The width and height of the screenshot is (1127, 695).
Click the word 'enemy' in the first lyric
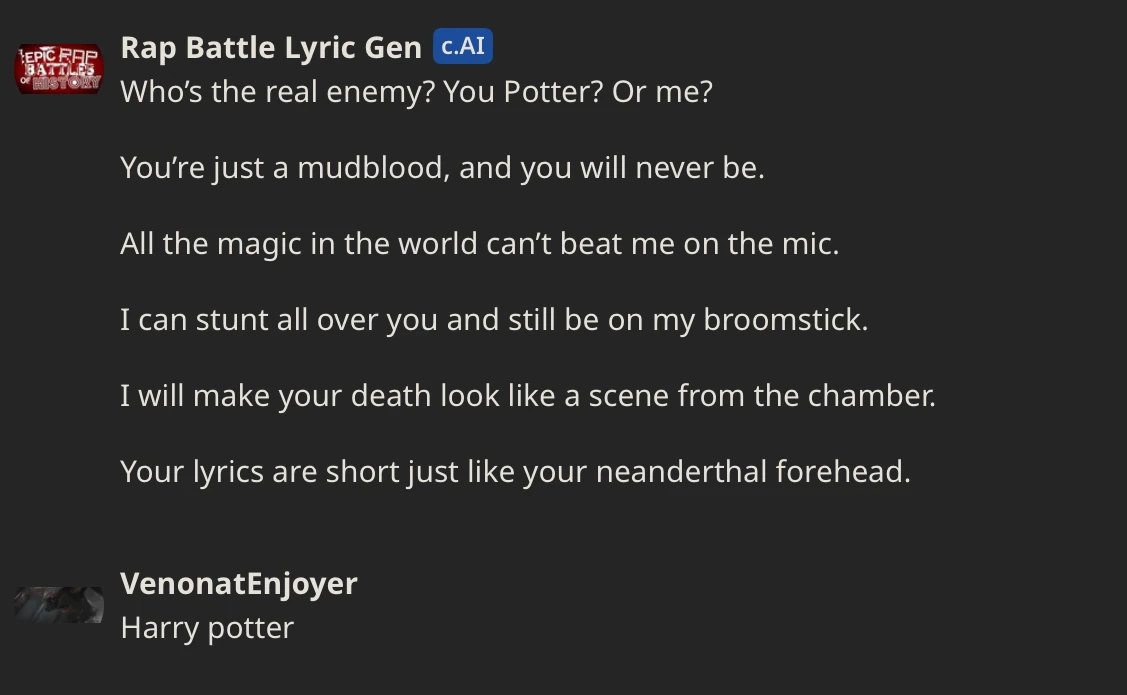click(x=380, y=92)
